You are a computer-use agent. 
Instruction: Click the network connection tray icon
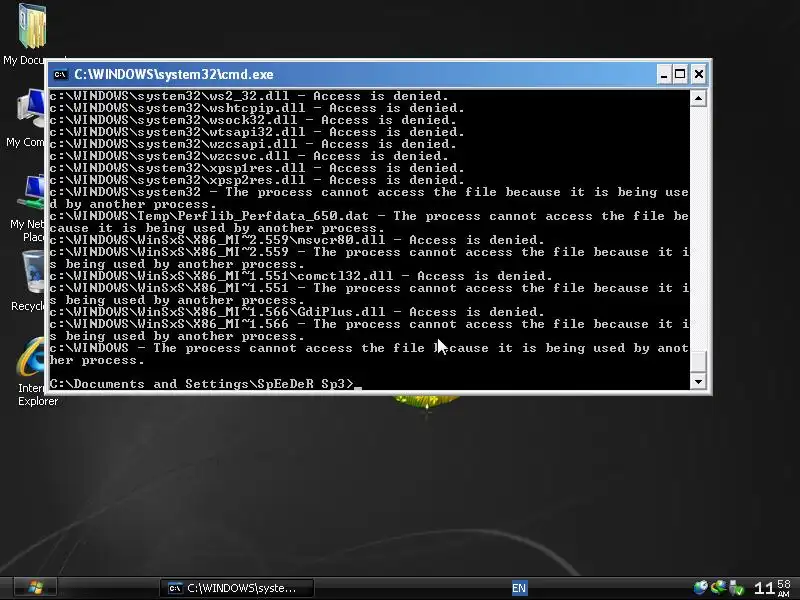[x=718, y=587]
